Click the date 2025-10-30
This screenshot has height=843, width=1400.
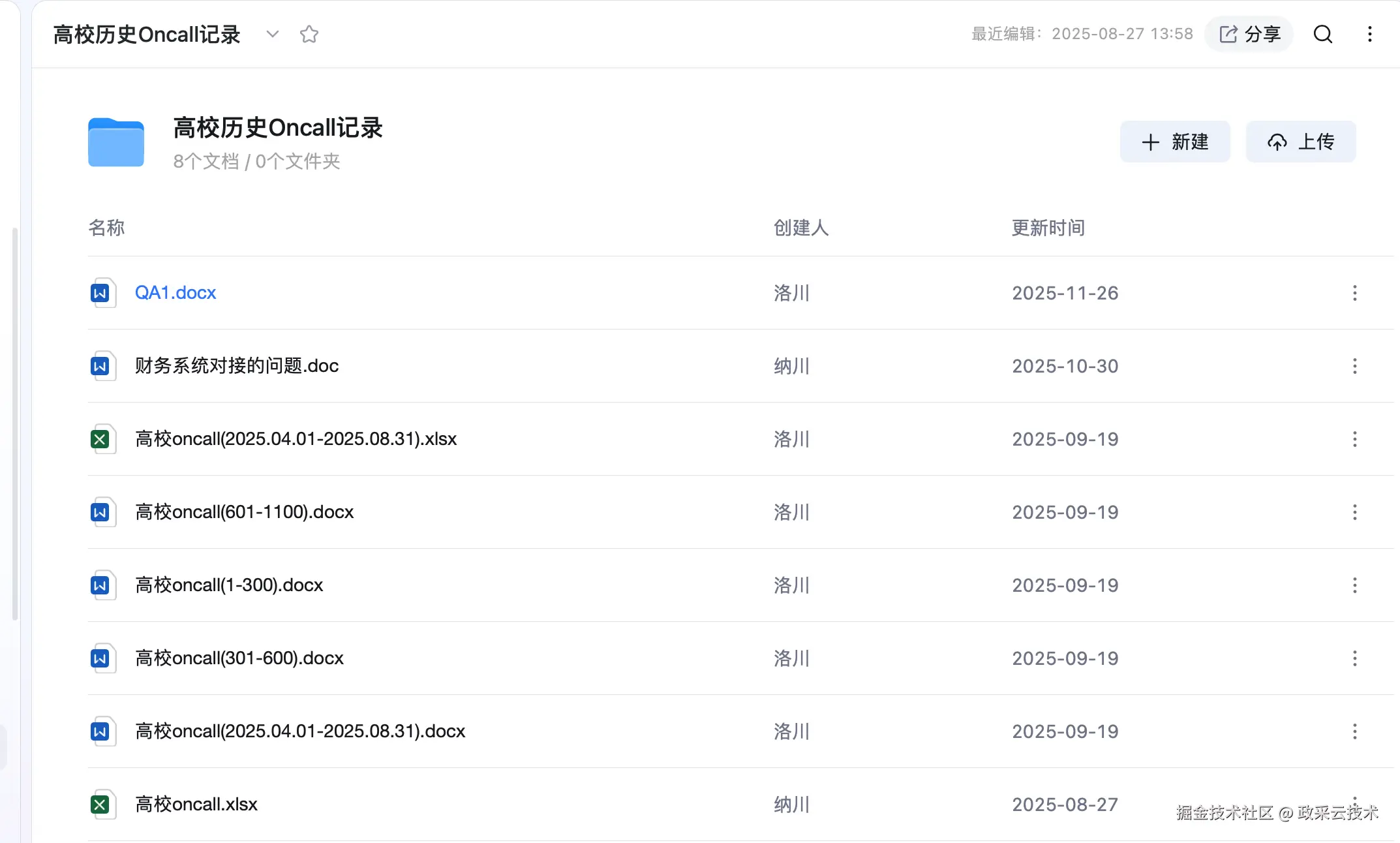point(1065,366)
